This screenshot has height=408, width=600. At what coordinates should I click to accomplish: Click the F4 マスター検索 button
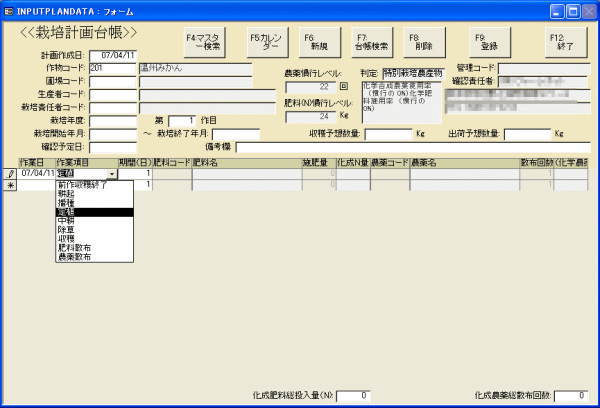(206, 41)
